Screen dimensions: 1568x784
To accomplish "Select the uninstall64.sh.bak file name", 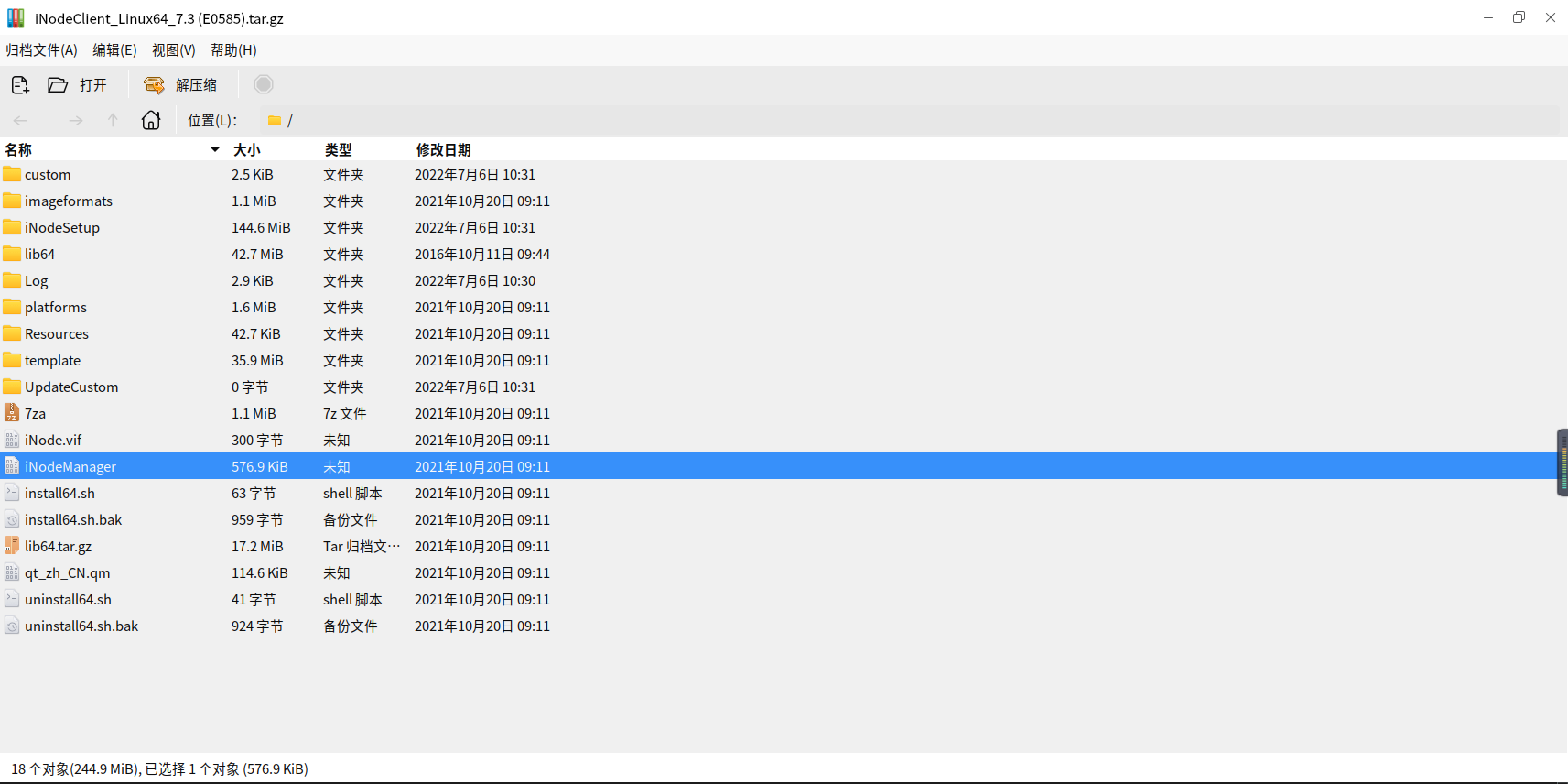I will [x=81, y=626].
